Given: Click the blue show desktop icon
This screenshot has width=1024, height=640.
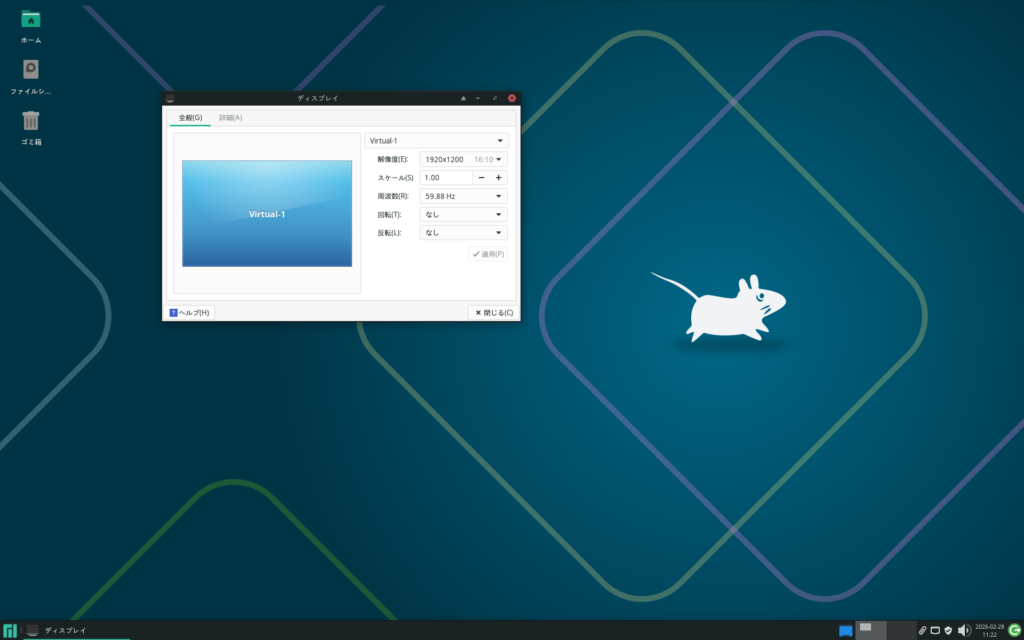Looking at the screenshot, I should (x=846, y=630).
